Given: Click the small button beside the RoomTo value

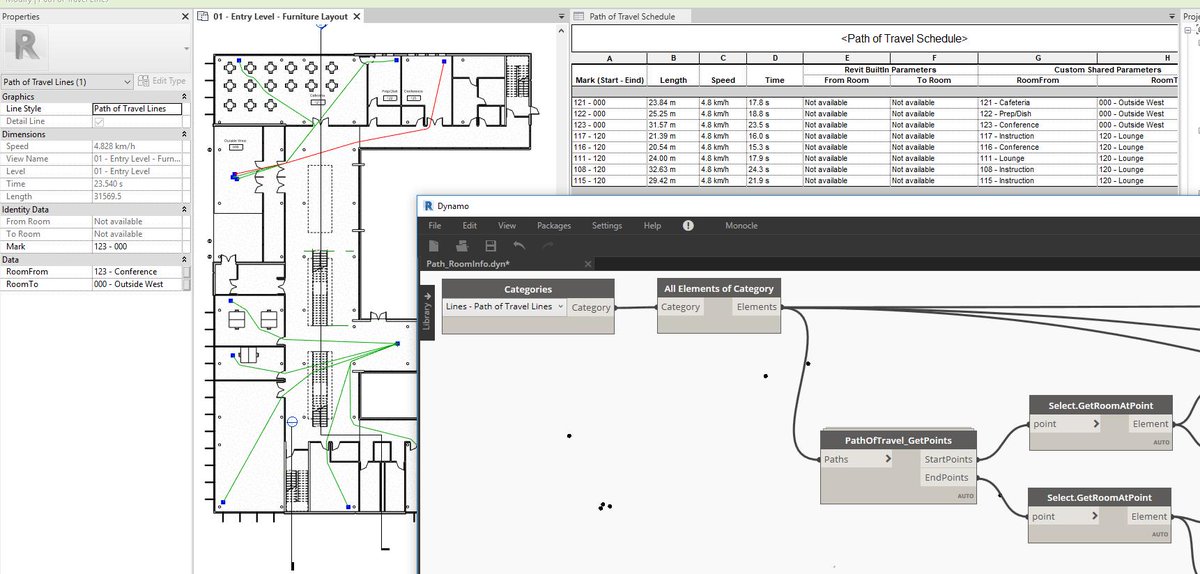Looking at the screenshot, I should 186,284.
